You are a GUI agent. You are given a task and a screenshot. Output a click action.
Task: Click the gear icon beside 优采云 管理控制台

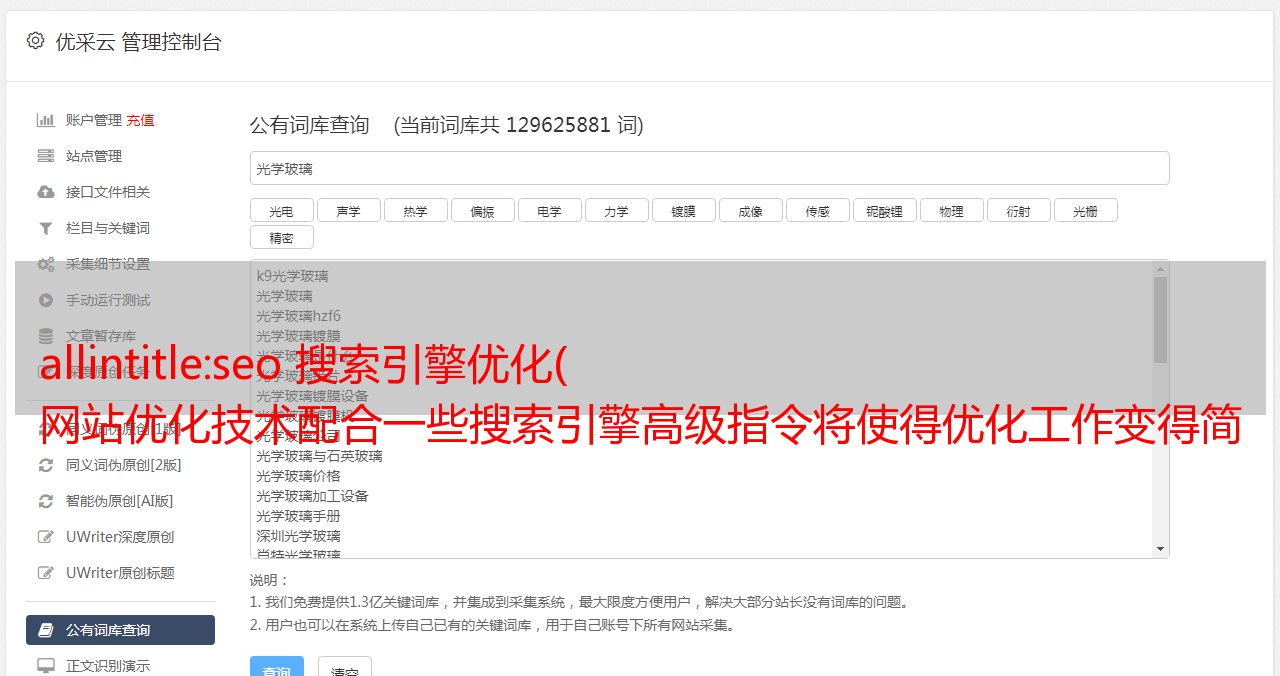36,41
